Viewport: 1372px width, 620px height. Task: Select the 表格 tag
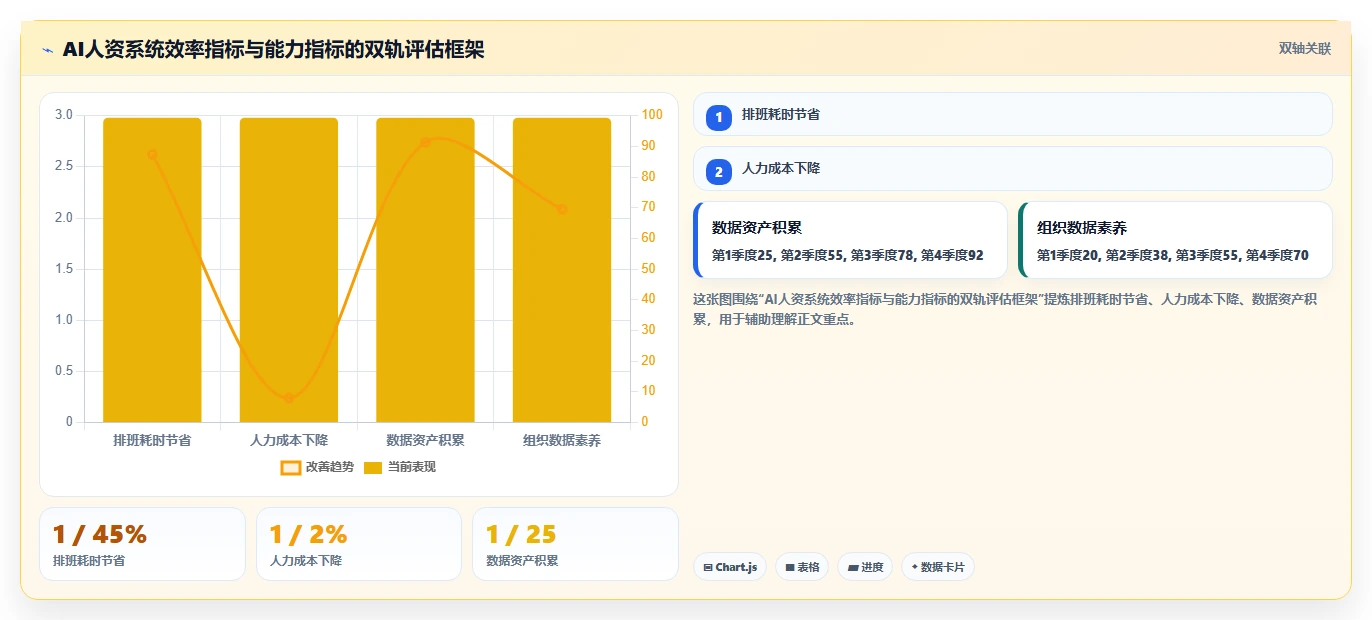[x=802, y=567]
